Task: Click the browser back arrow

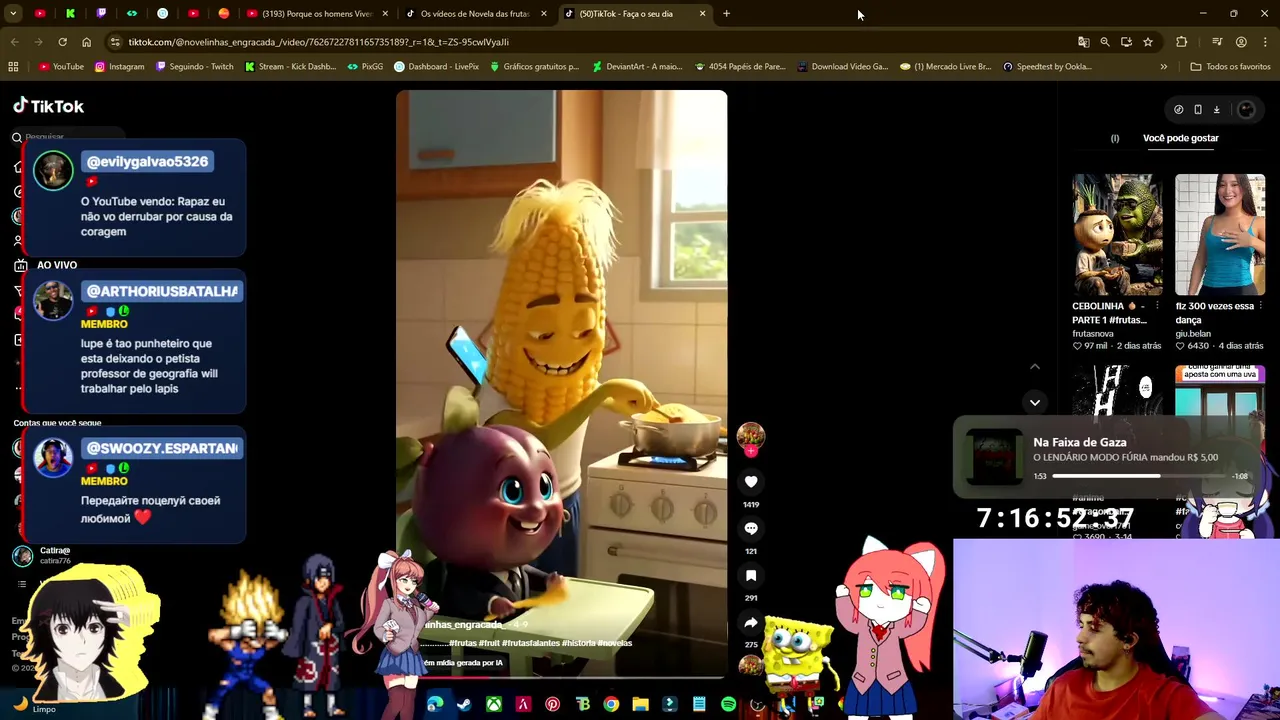Action: pos(14,42)
